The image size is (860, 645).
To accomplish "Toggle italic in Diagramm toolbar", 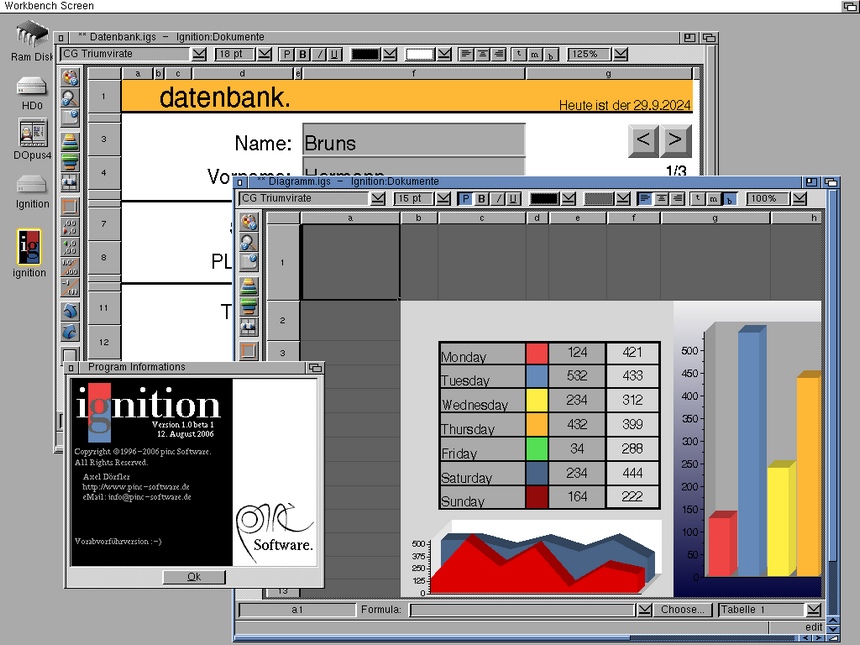I will tap(497, 199).
